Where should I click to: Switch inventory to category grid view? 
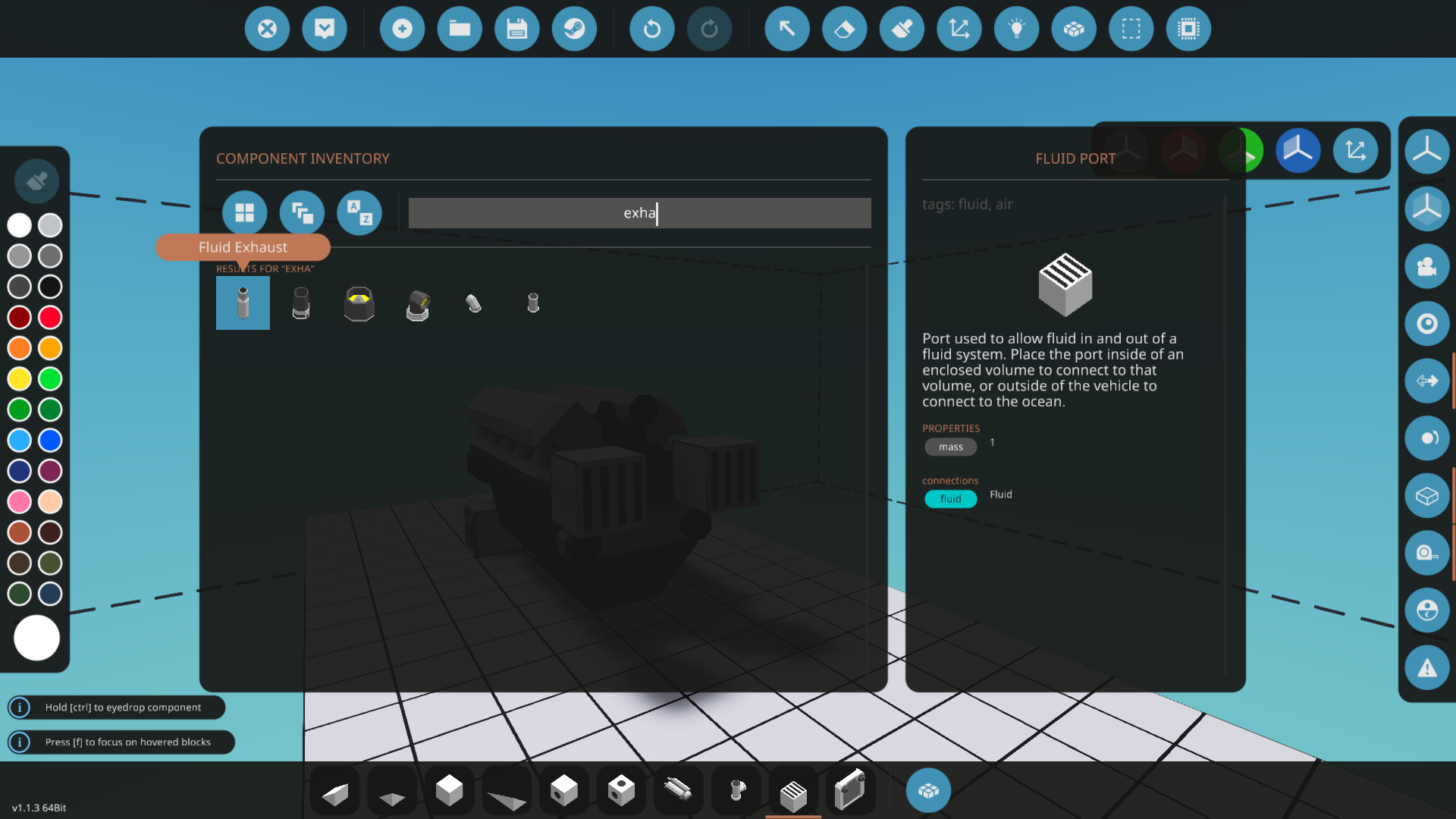(x=244, y=213)
